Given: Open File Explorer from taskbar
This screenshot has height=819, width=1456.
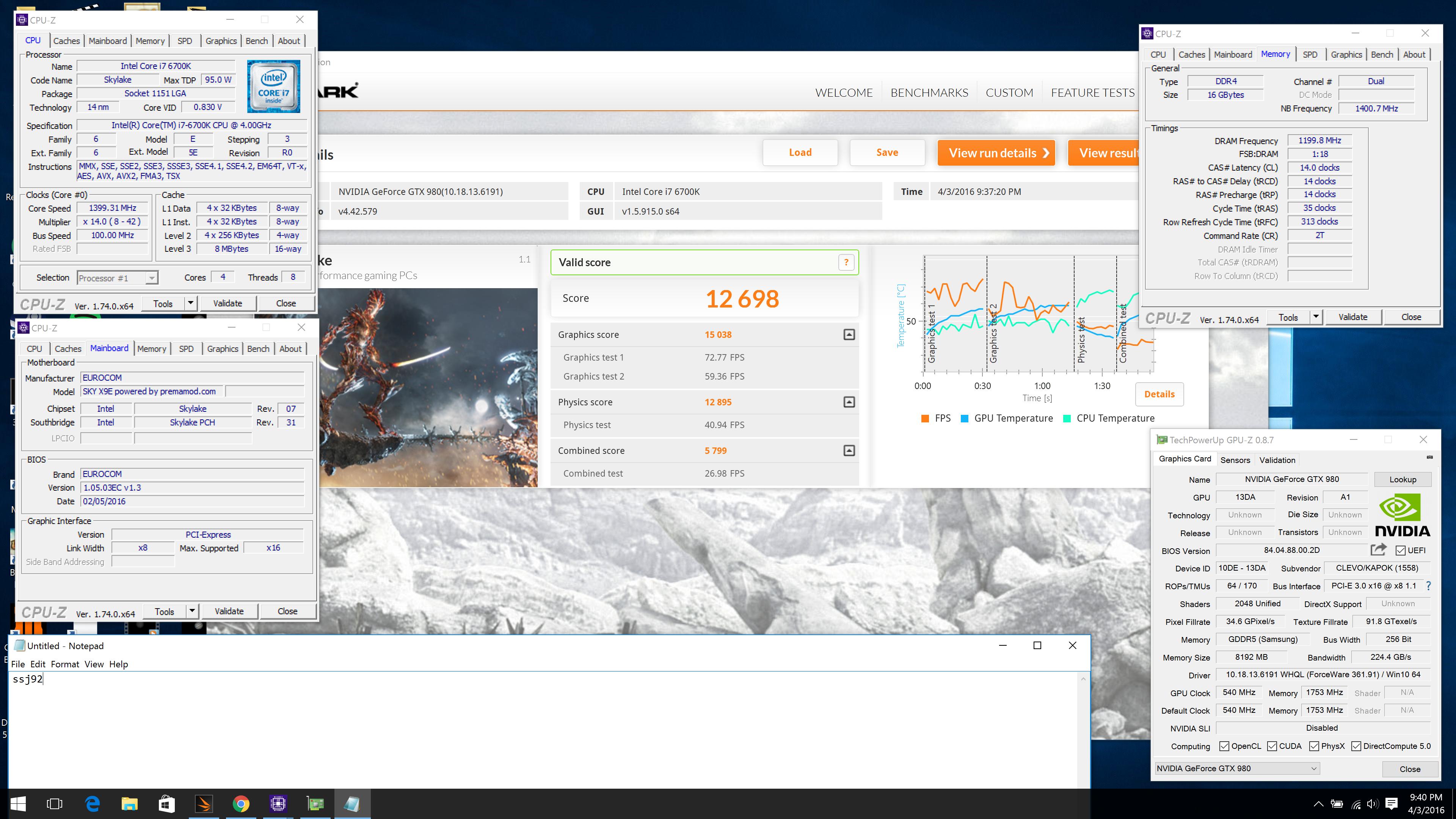Looking at the screenshot, I should [x=129, y=804].
